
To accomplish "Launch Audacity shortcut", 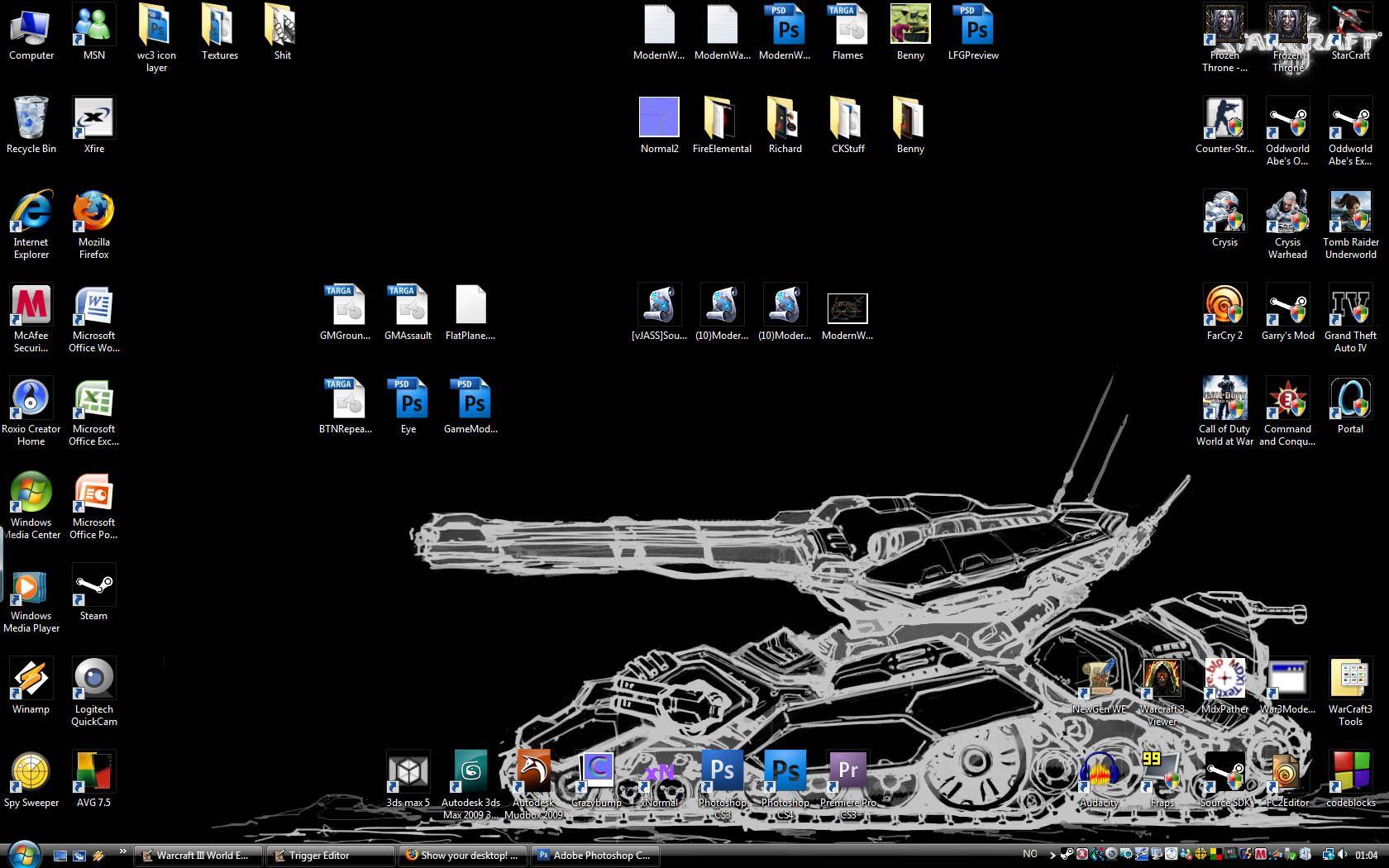I will coord(1100,780).
